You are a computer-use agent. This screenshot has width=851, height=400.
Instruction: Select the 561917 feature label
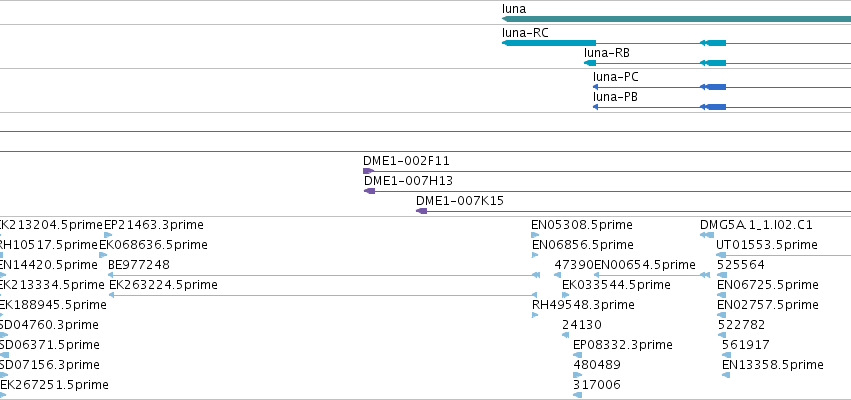[746, 345]
